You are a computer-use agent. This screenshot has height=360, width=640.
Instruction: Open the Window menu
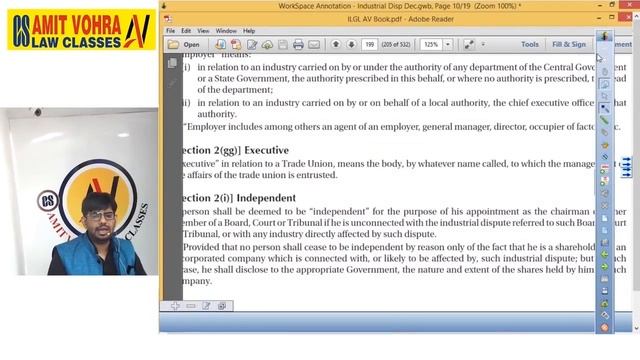[226, 31]
